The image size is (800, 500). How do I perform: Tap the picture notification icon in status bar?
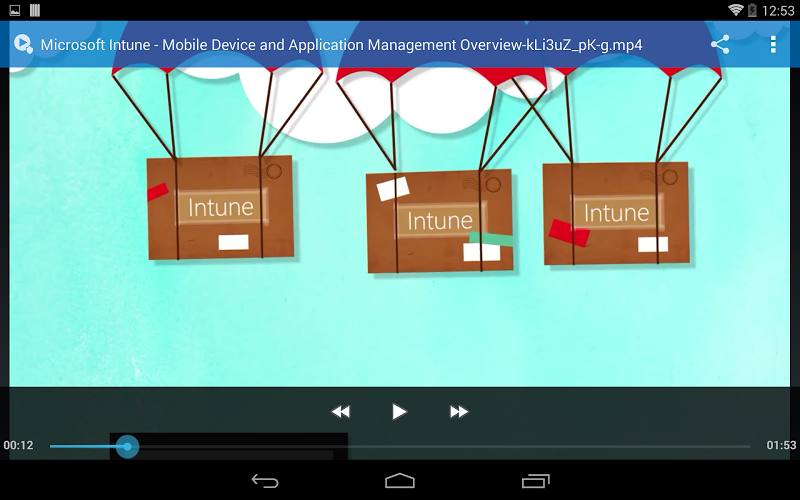15,10
